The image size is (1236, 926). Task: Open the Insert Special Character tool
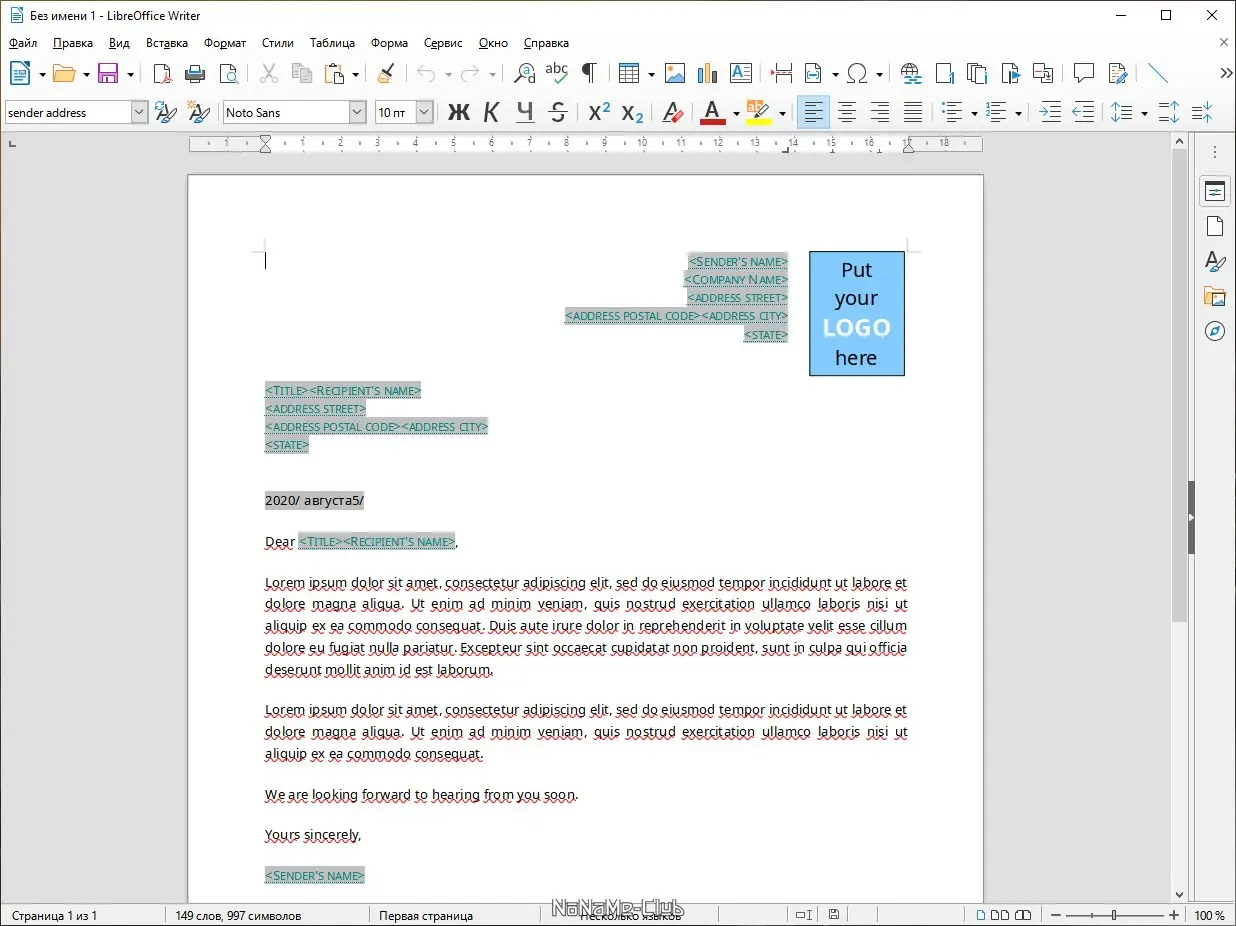click(x=855, y=73)
